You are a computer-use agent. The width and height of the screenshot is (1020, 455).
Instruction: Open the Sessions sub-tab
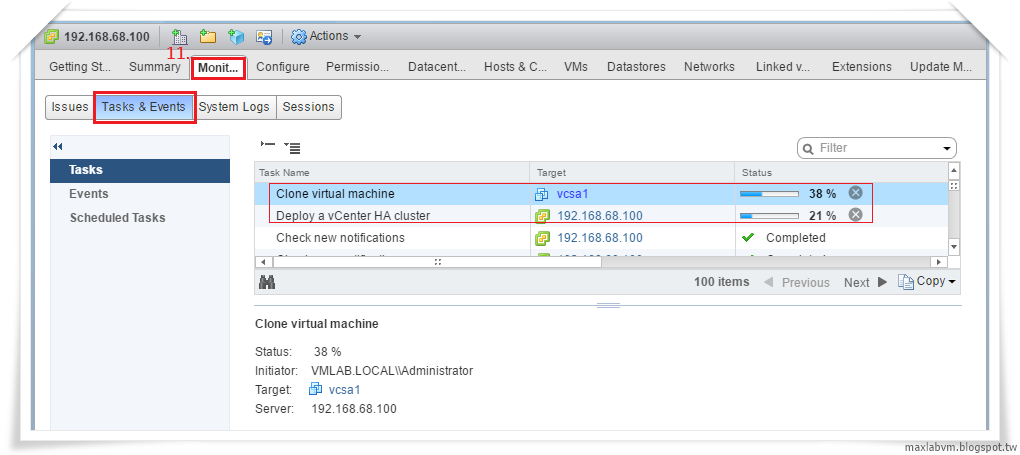308,107
